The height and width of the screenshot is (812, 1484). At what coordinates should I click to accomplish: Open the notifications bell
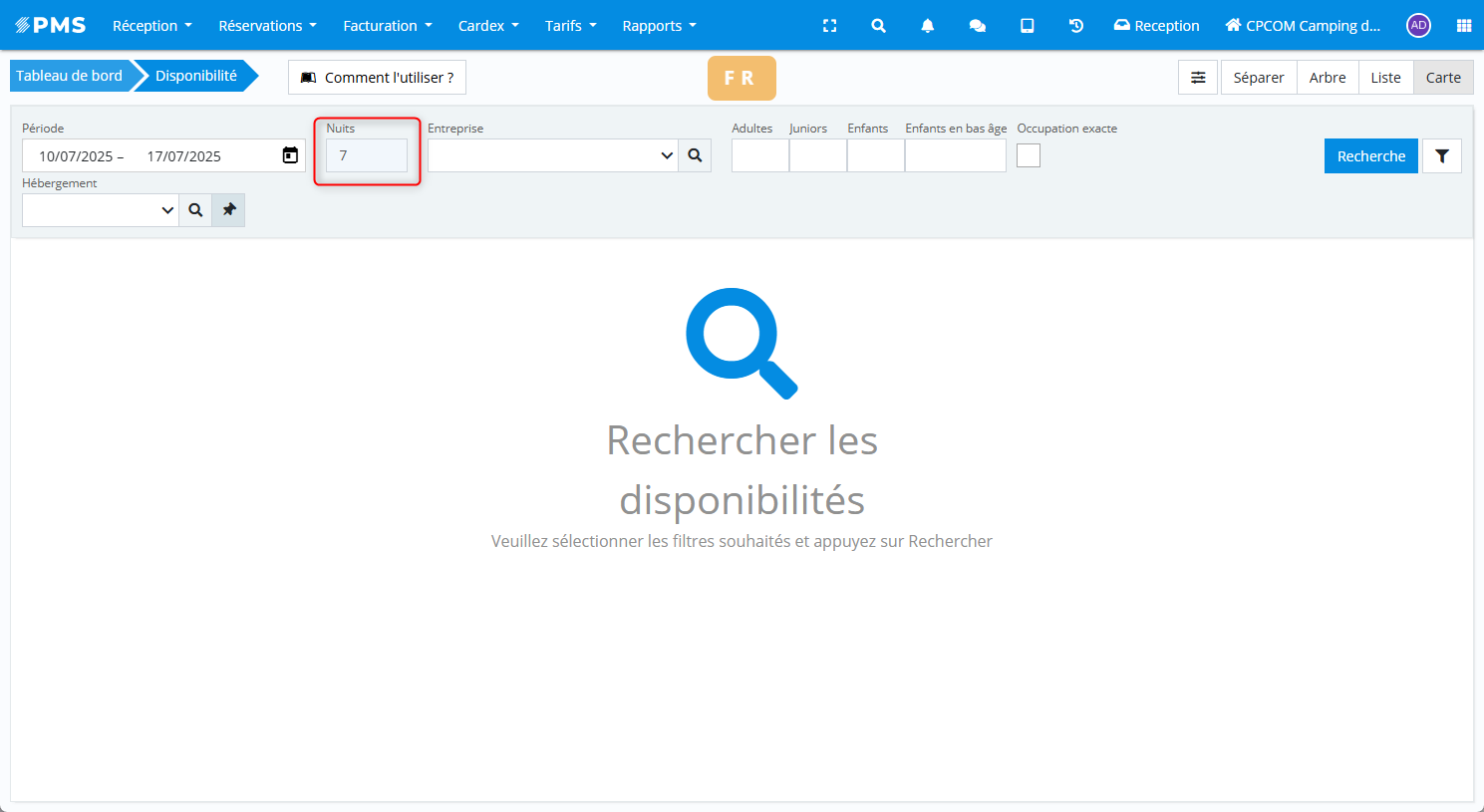[x=927, y=26]
